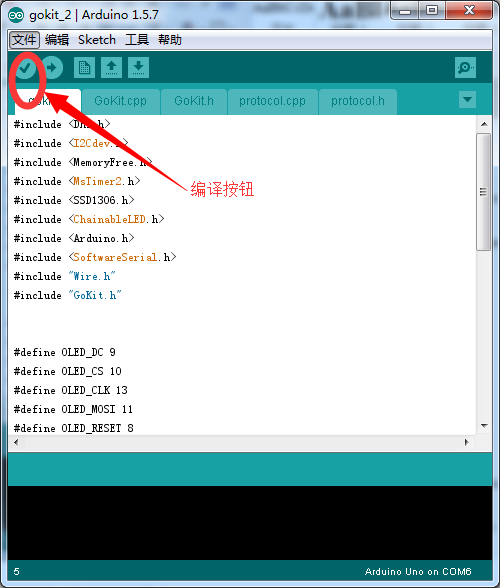
Task: Click the line #include <Arduino.h>
Action: pyautogui.click(x=74, y=238)
